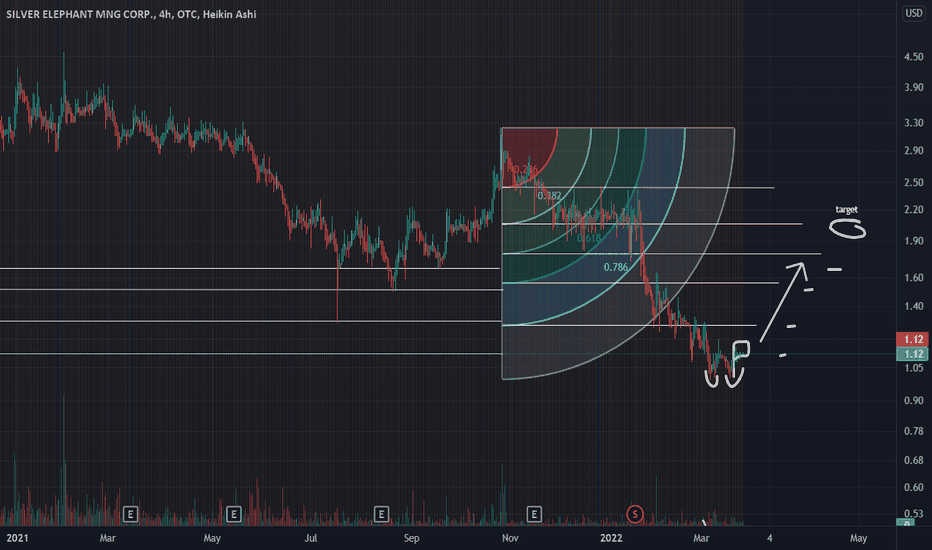
Task: Click the 2.50 price axis label
Action: coord(914,182)
